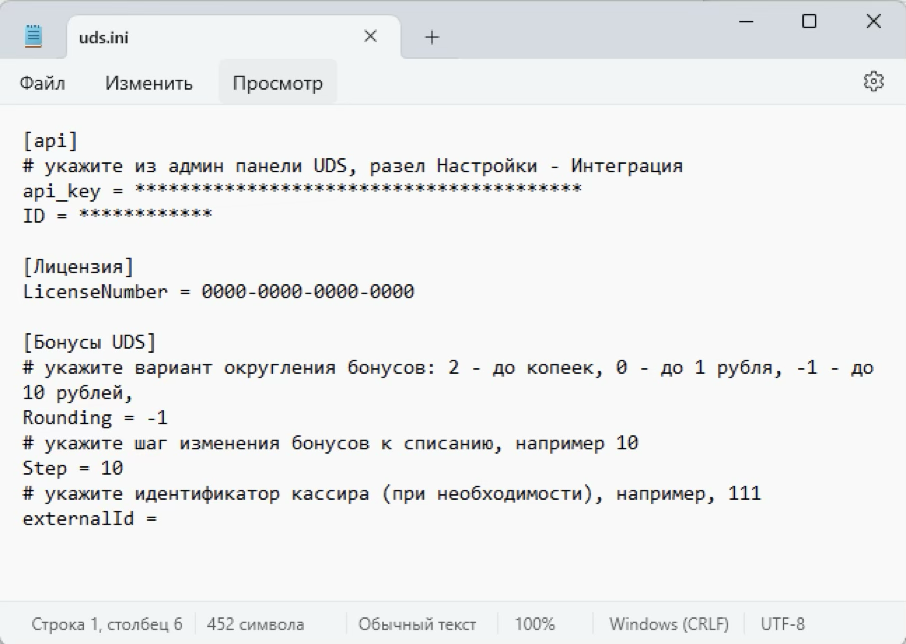
Task: Click the '10 рублей,' wrapped line
Action: pyautogui.click(x=78, y=393)
